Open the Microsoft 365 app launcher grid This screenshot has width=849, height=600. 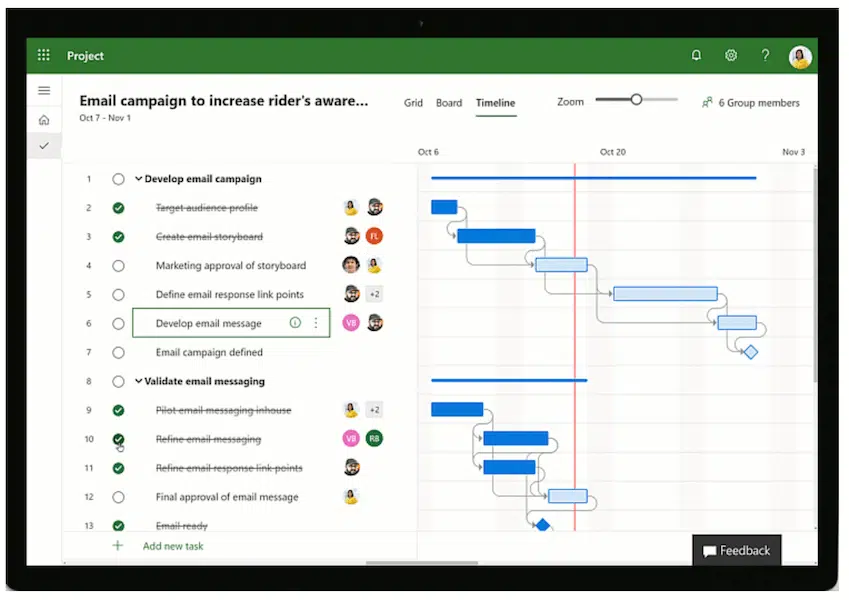pyautogui.click(x=43, y=55)
